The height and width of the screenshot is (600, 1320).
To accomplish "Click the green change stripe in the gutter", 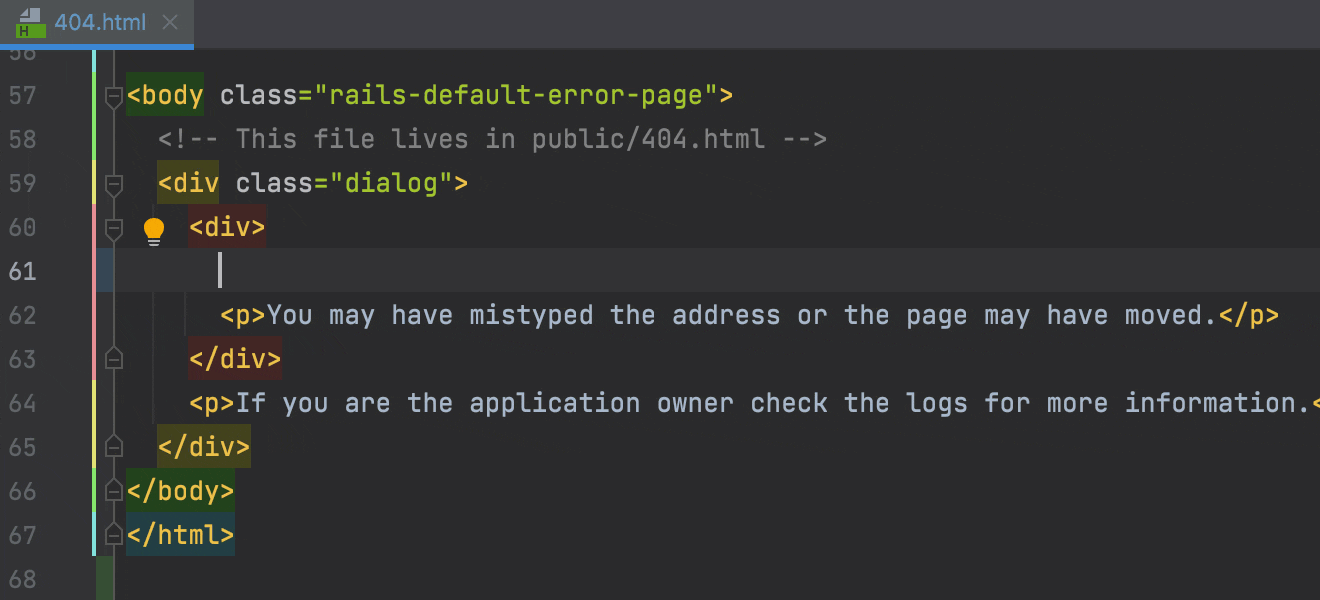I will [104, 580].
